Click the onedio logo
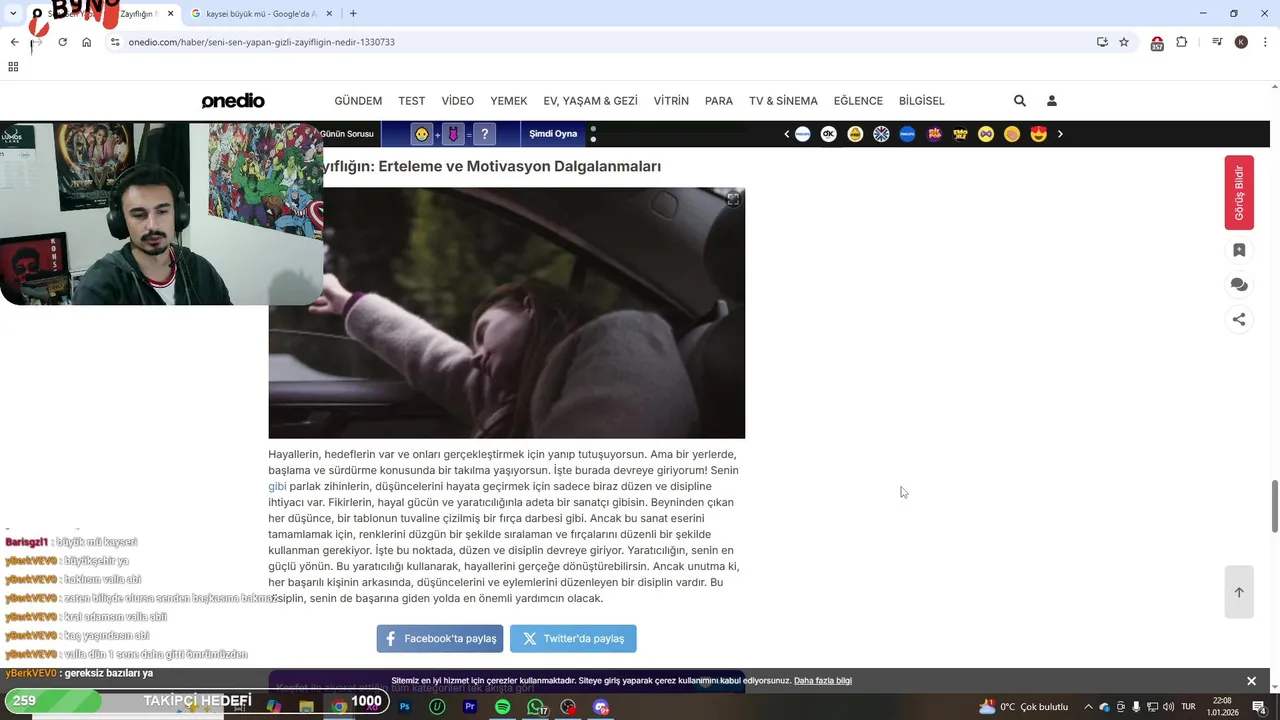Image resolution: width=1280 pixels, height=720 pixels. tap(233, 101)
